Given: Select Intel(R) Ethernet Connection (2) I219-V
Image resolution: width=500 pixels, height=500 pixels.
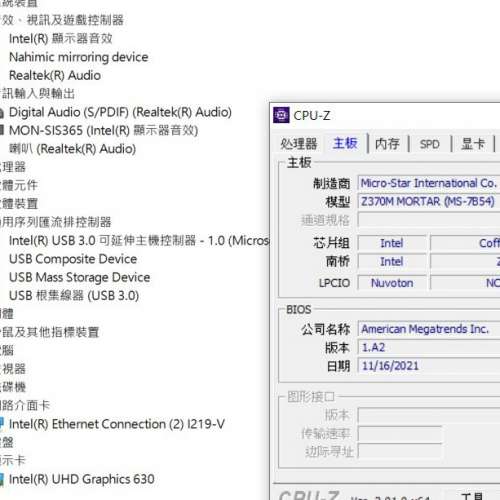Looking at the screenshot, I should coord(117,424).
